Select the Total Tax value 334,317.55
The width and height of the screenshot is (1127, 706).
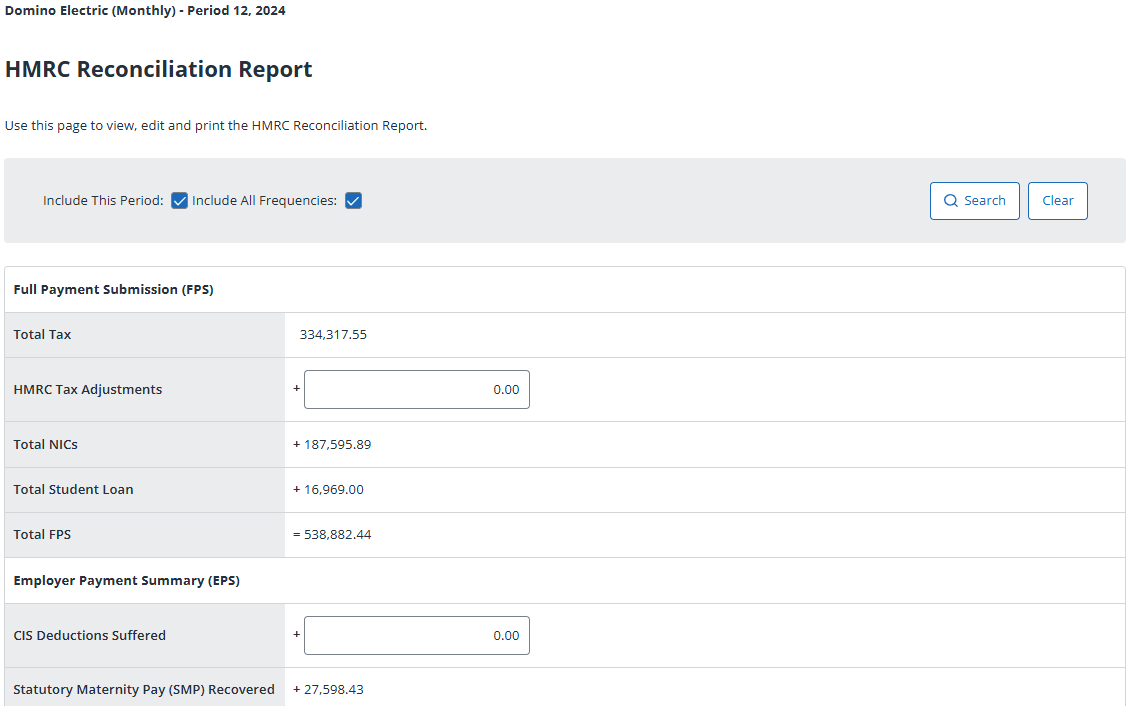[x=333, y=335]
